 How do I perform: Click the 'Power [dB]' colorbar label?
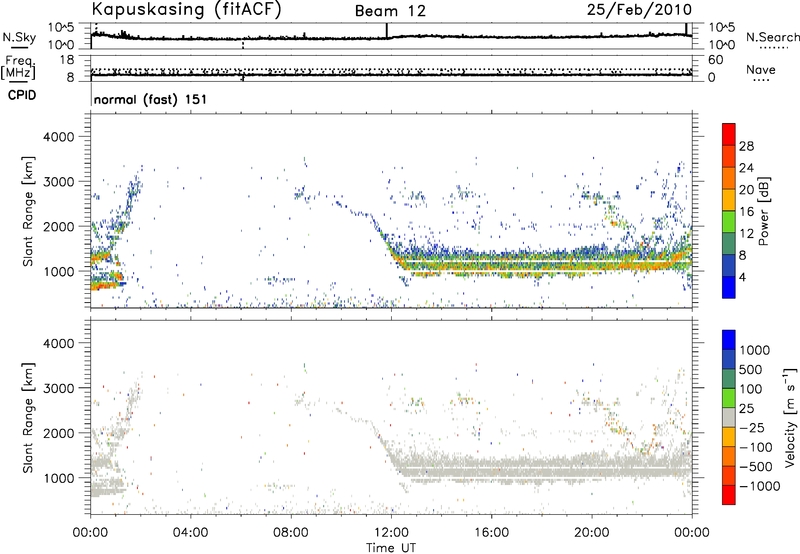764,211
